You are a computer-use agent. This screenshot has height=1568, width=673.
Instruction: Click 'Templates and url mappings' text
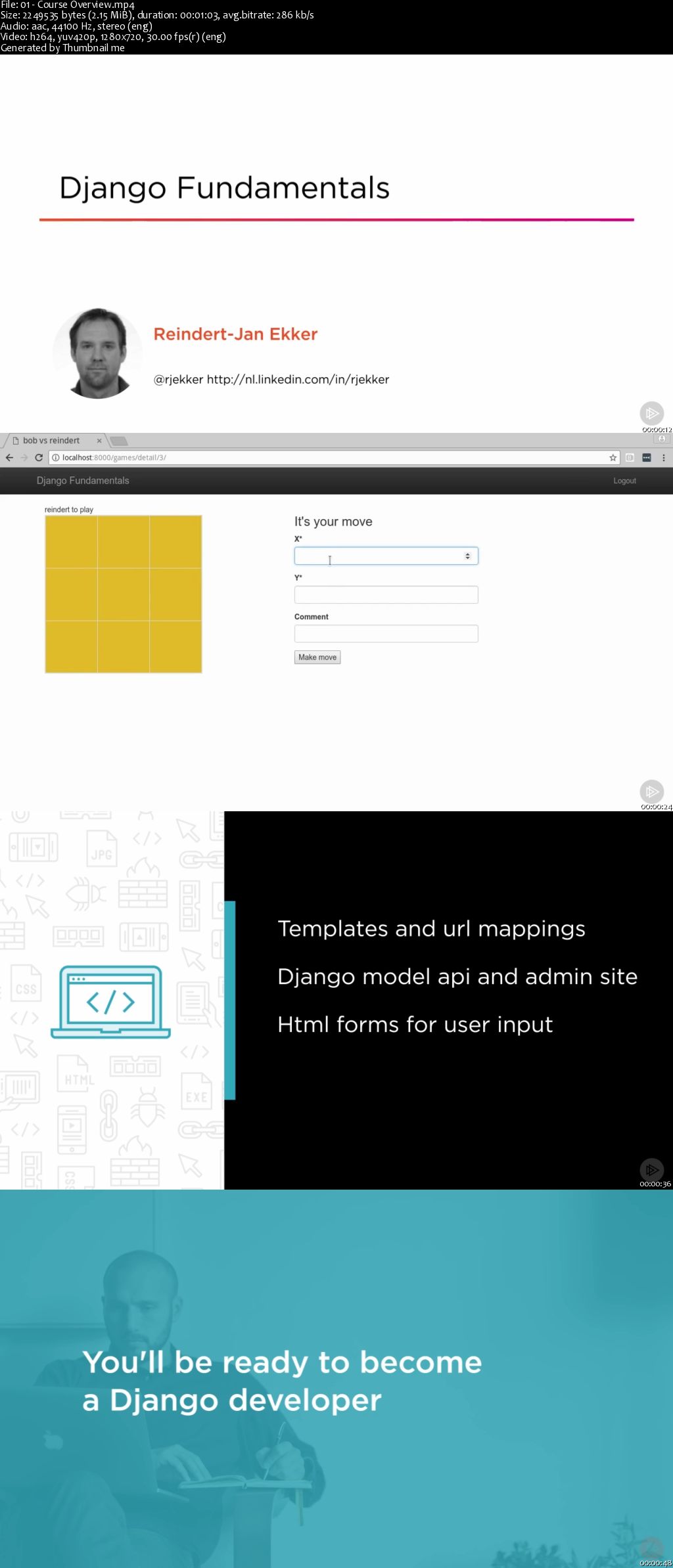point(431,929)
